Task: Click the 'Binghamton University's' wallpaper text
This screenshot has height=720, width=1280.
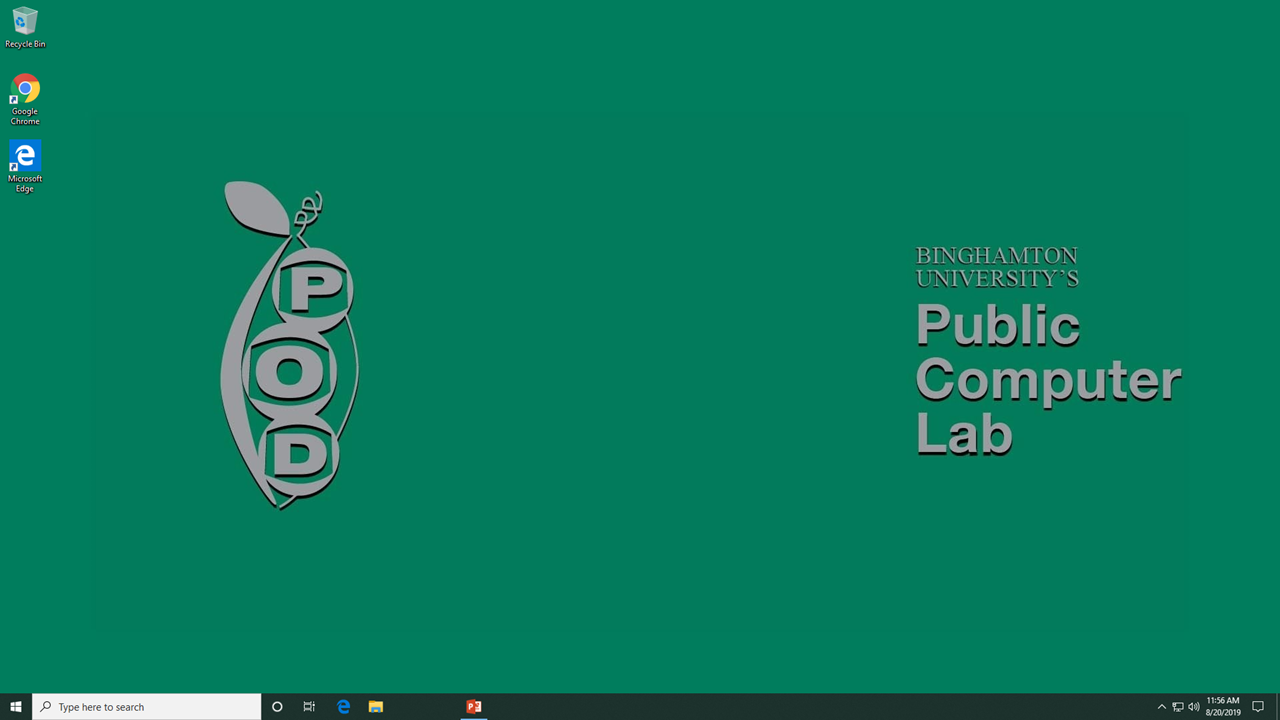Action: [x=996, y=267]
